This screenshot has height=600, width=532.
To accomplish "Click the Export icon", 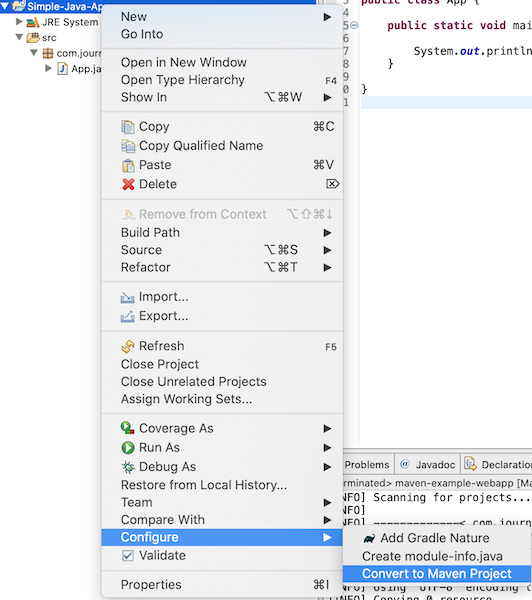I will (x=127, y=316).
